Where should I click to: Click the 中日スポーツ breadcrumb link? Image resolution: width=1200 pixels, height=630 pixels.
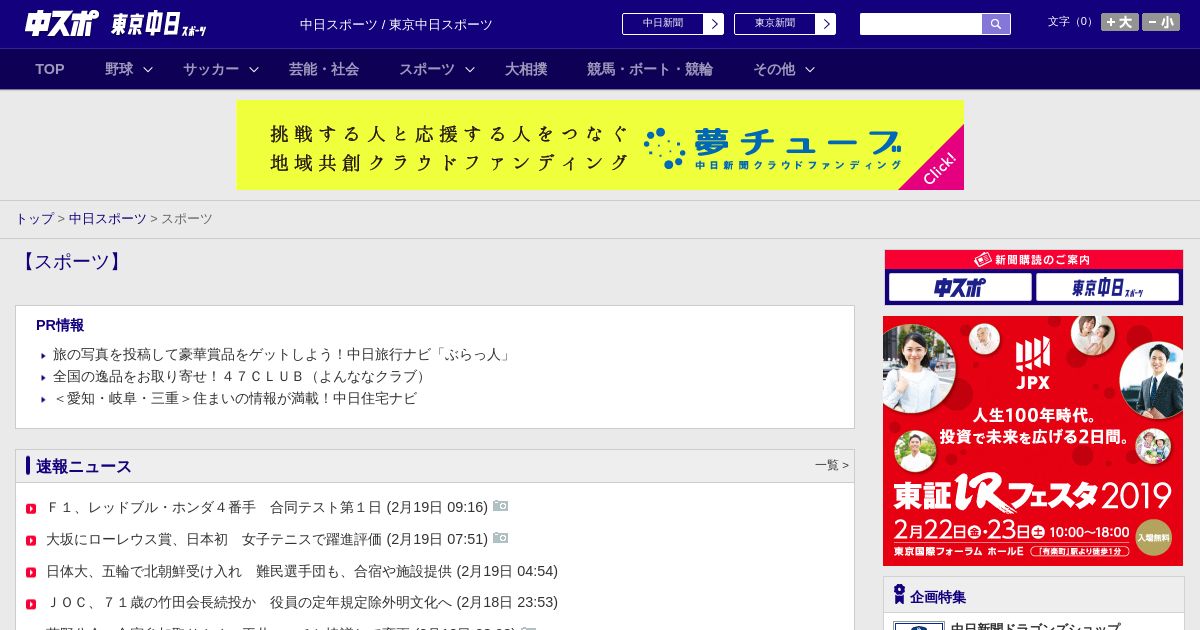click(x=108, y=218)
